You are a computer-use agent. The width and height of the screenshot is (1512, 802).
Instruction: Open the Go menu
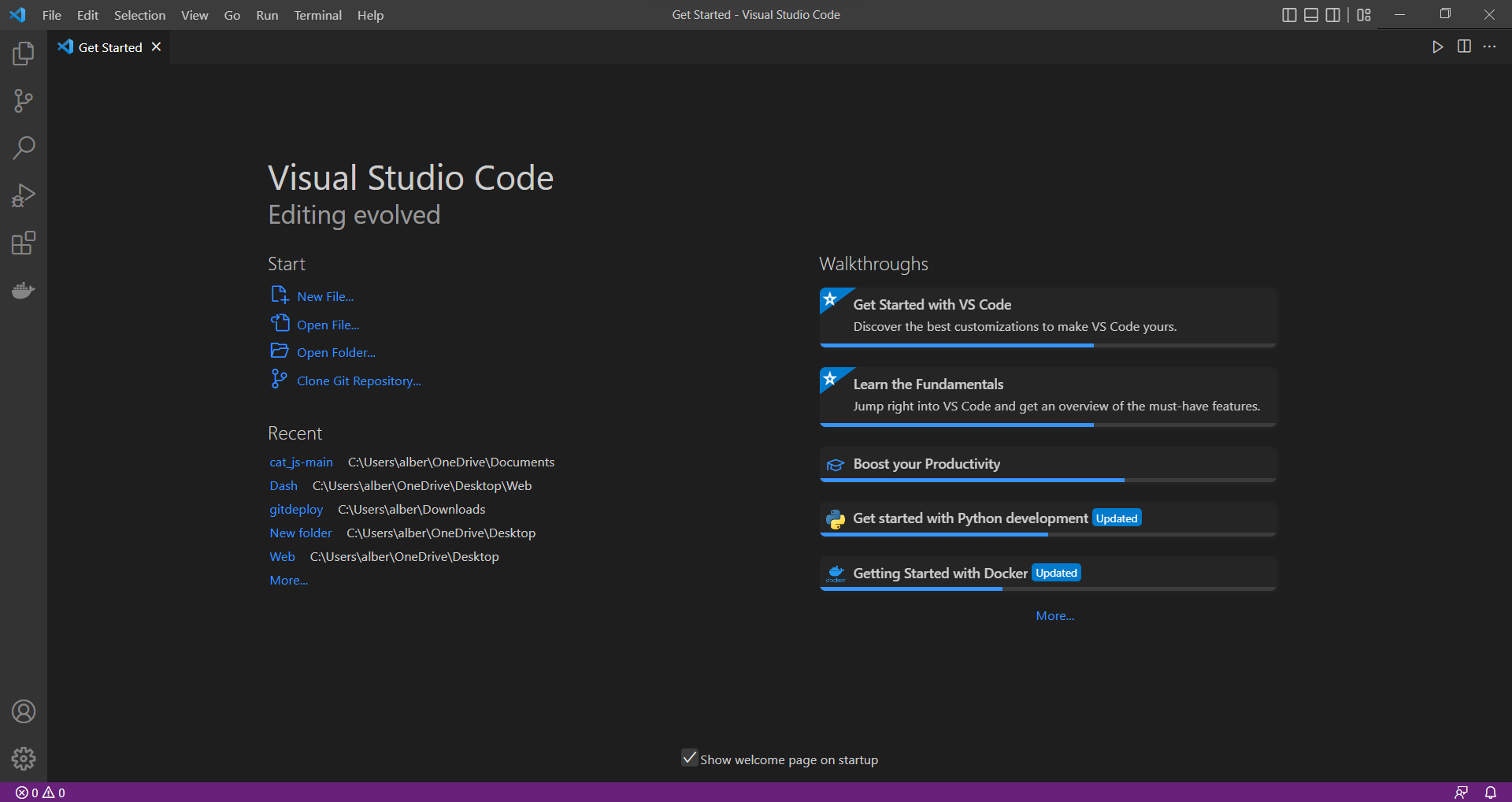pos(232,15)
